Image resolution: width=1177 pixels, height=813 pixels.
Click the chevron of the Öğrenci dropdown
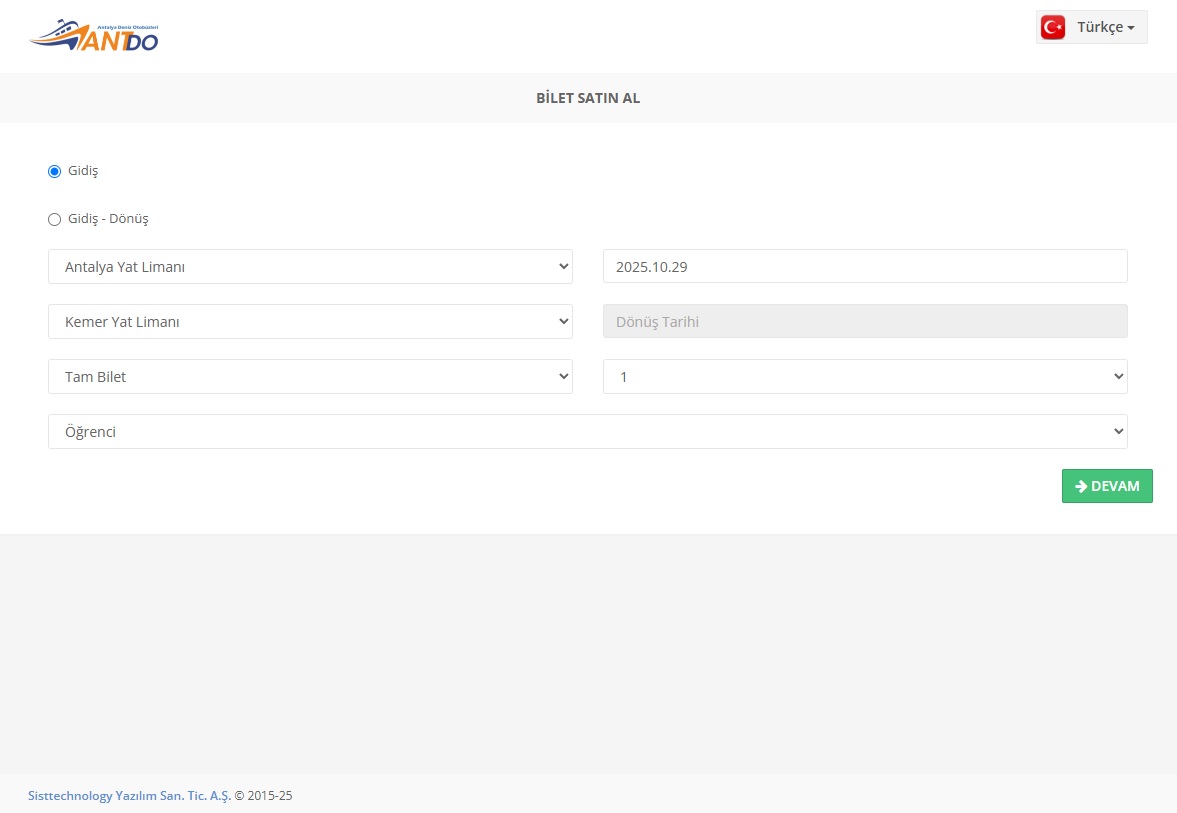click(x=1117, y=432)
